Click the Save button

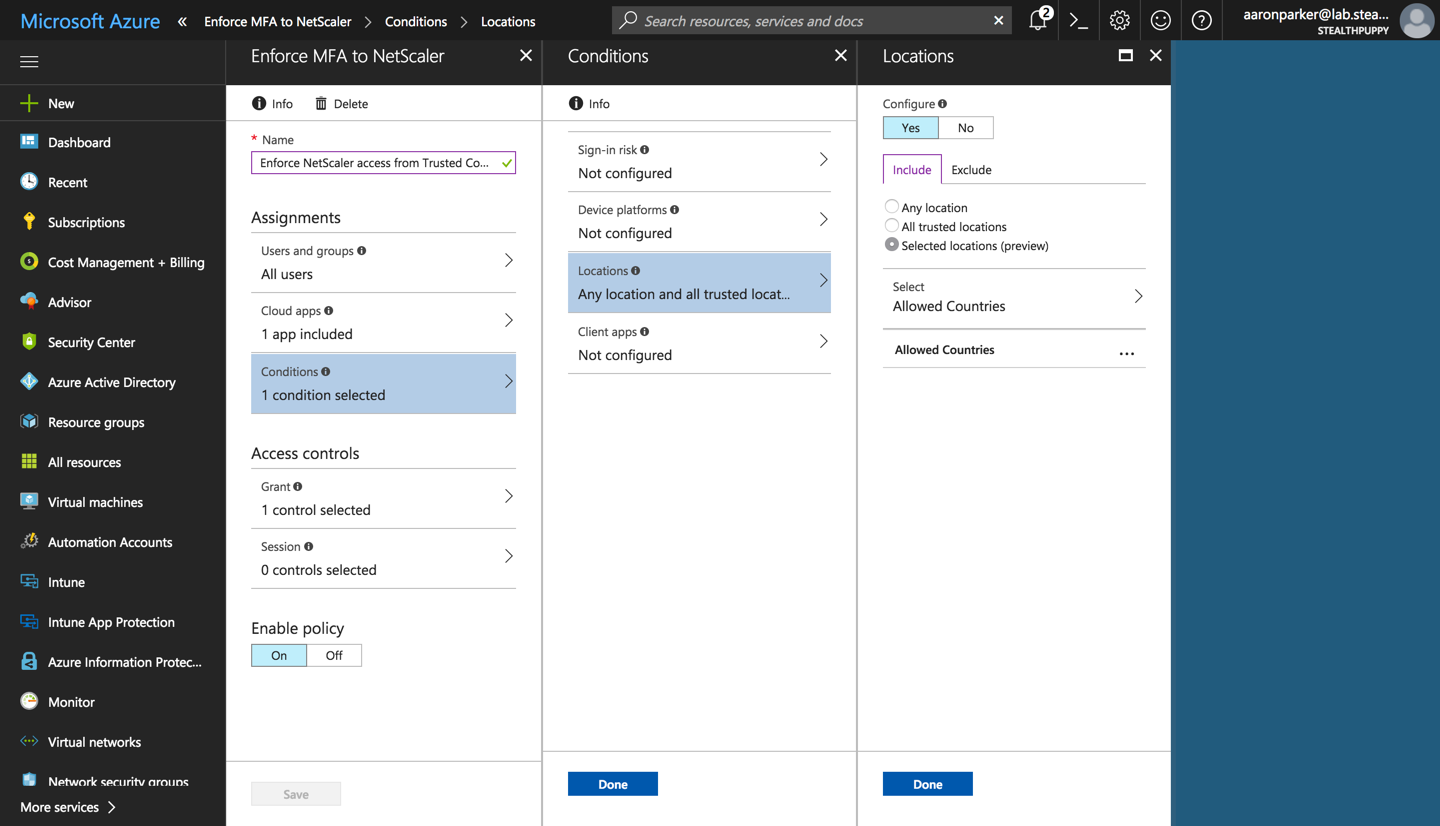click(296, 794)
